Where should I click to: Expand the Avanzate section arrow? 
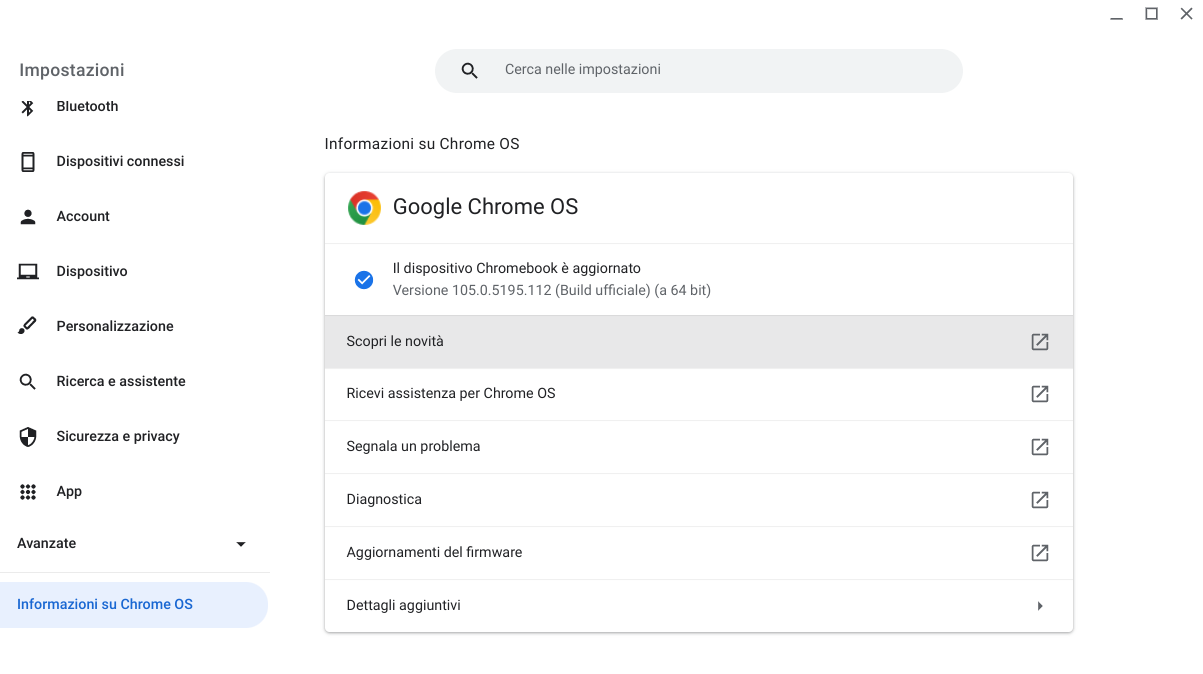tap(240, 544)
